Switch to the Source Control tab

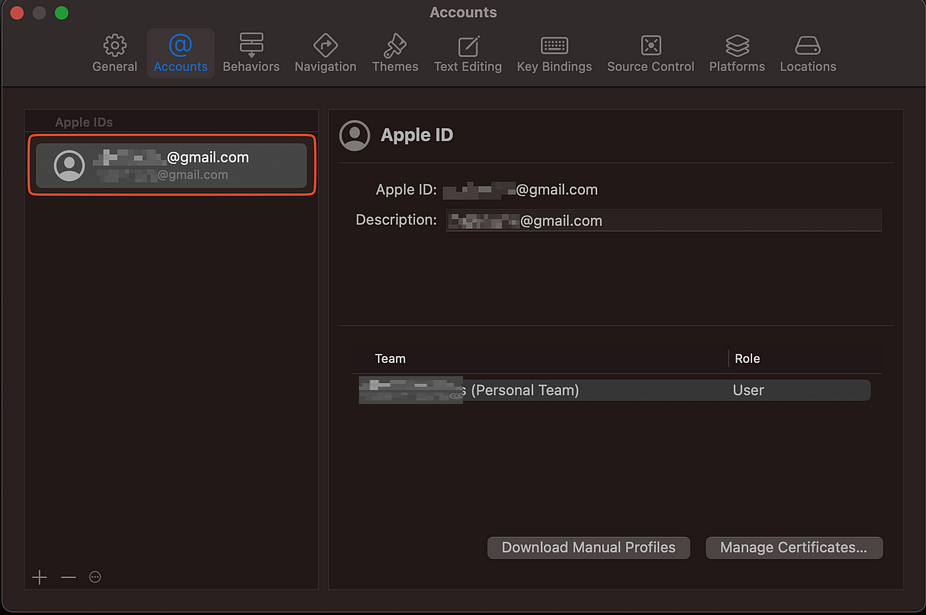pyautogui.click(x=651, y=54)
